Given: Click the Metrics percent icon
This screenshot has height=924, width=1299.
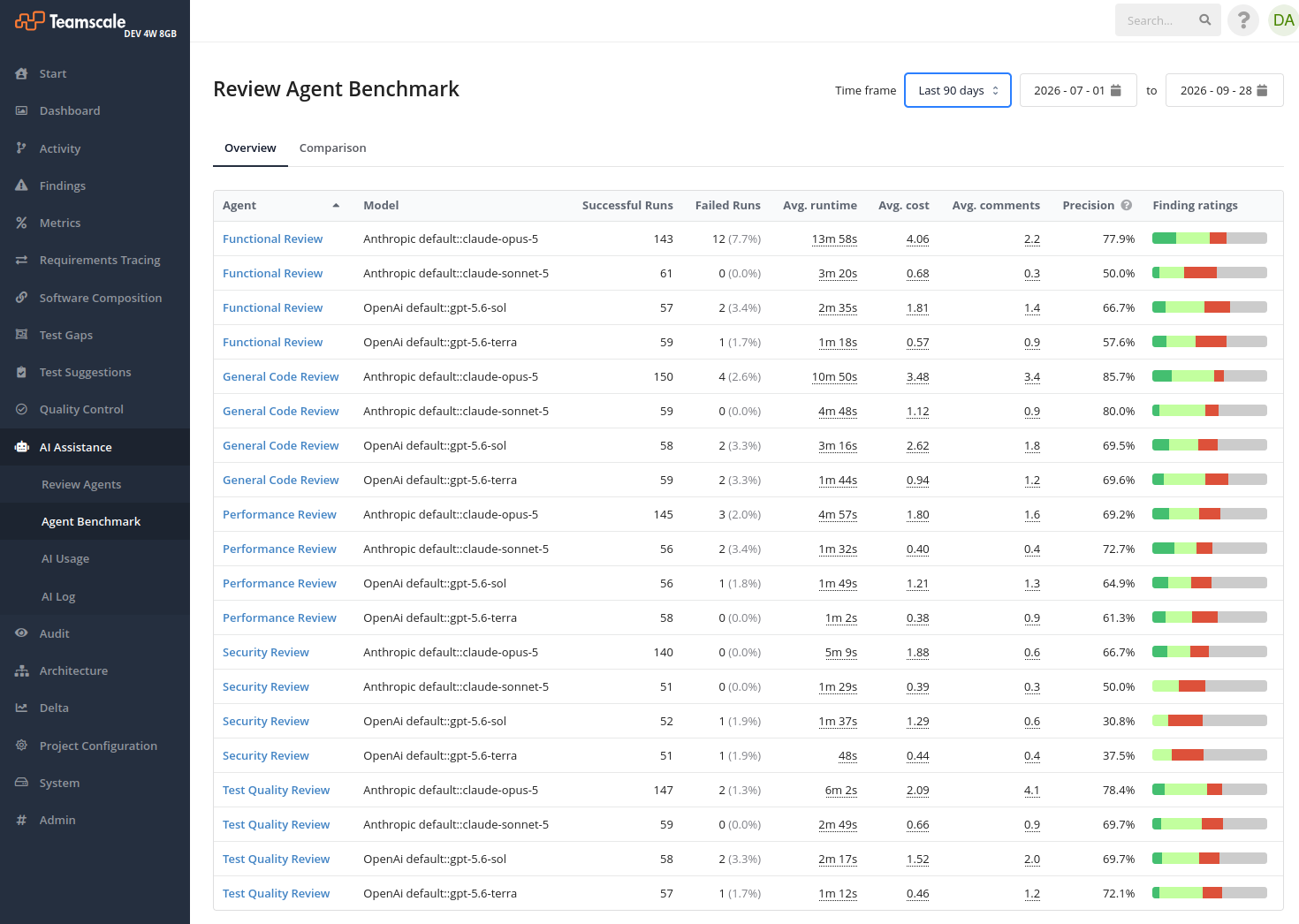Looking at the screenshot, I should [21, 223].
